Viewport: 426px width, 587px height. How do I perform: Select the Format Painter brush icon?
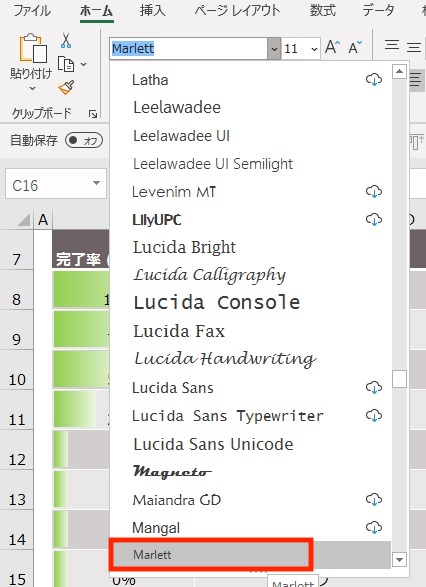(x=66, y=88)
